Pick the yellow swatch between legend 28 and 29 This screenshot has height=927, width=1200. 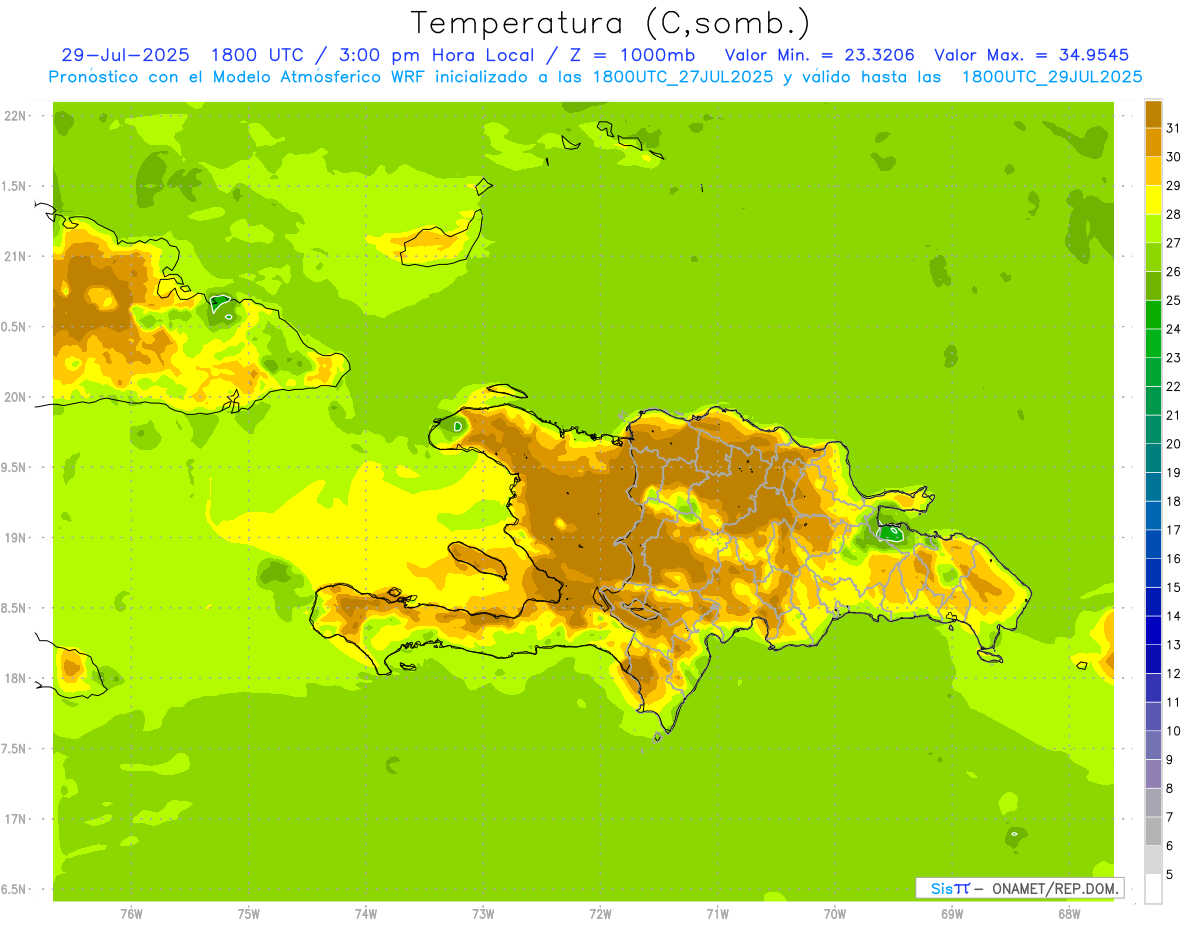pyautogui.click(x=1153, y=200)
